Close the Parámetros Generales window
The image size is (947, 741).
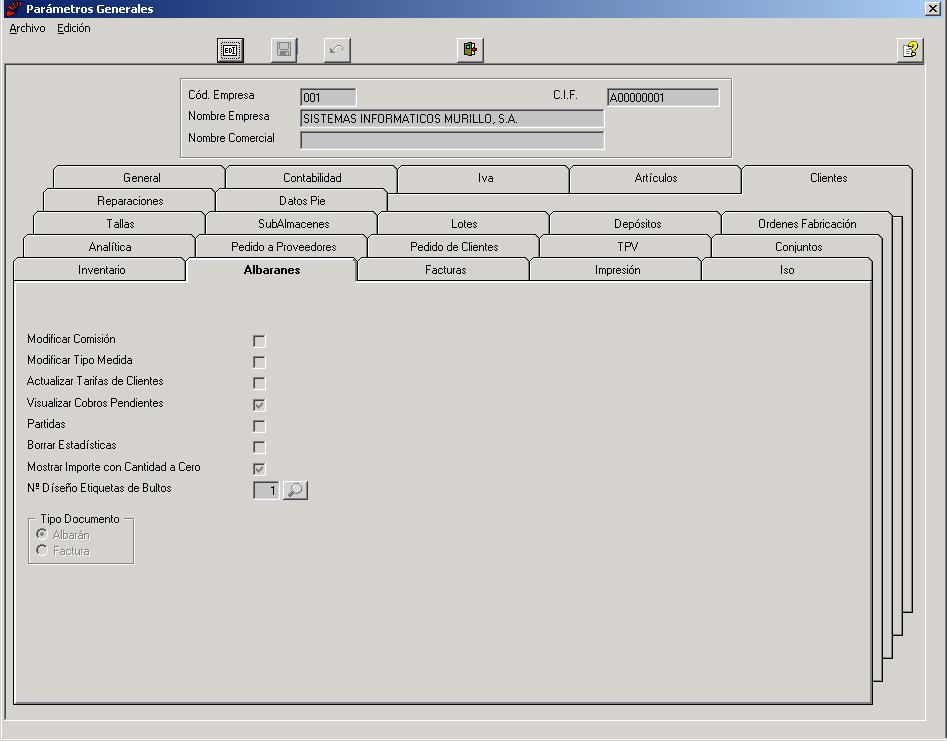(933, 8)
